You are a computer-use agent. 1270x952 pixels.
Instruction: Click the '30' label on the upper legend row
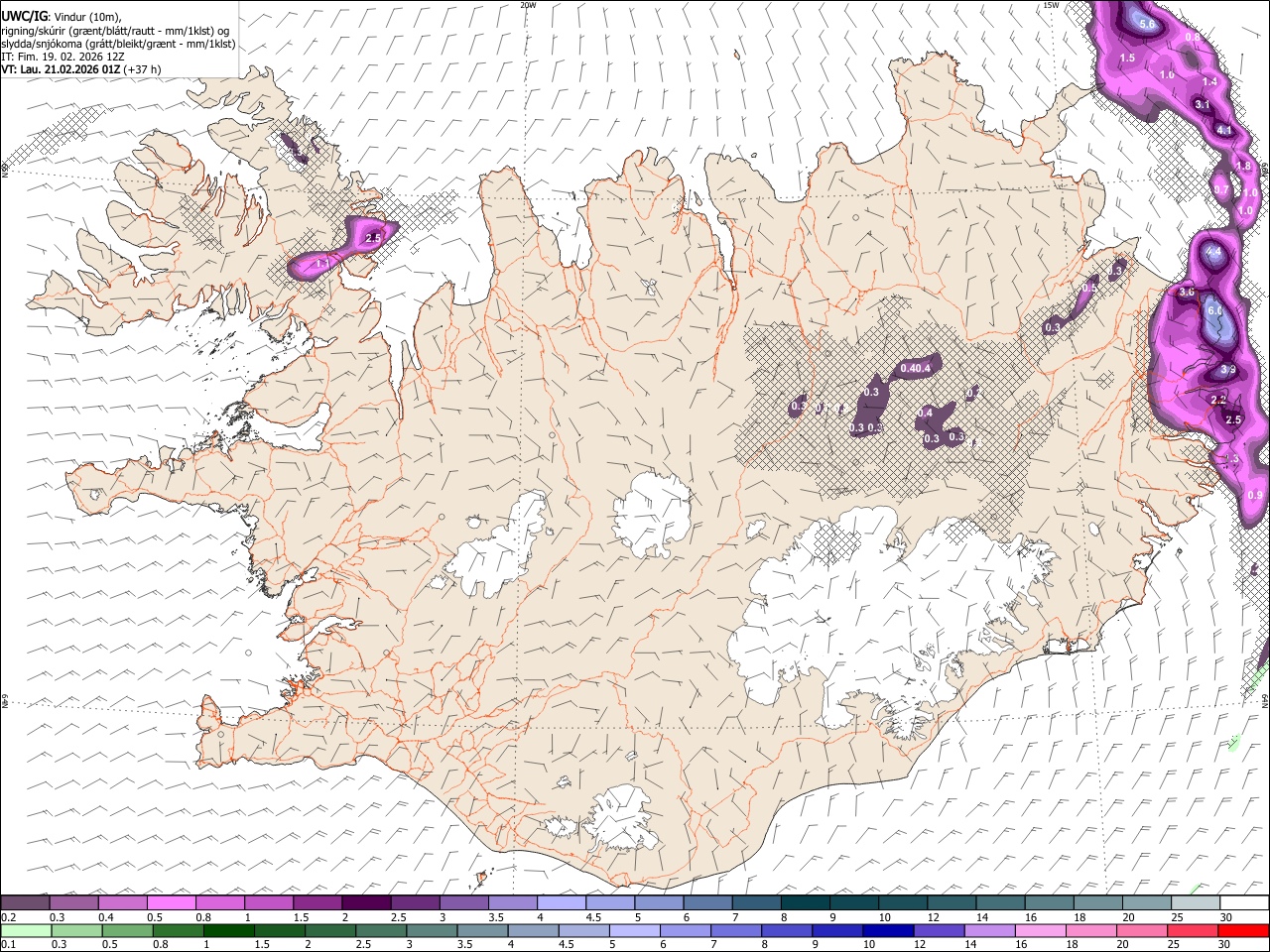[1225, 917]
